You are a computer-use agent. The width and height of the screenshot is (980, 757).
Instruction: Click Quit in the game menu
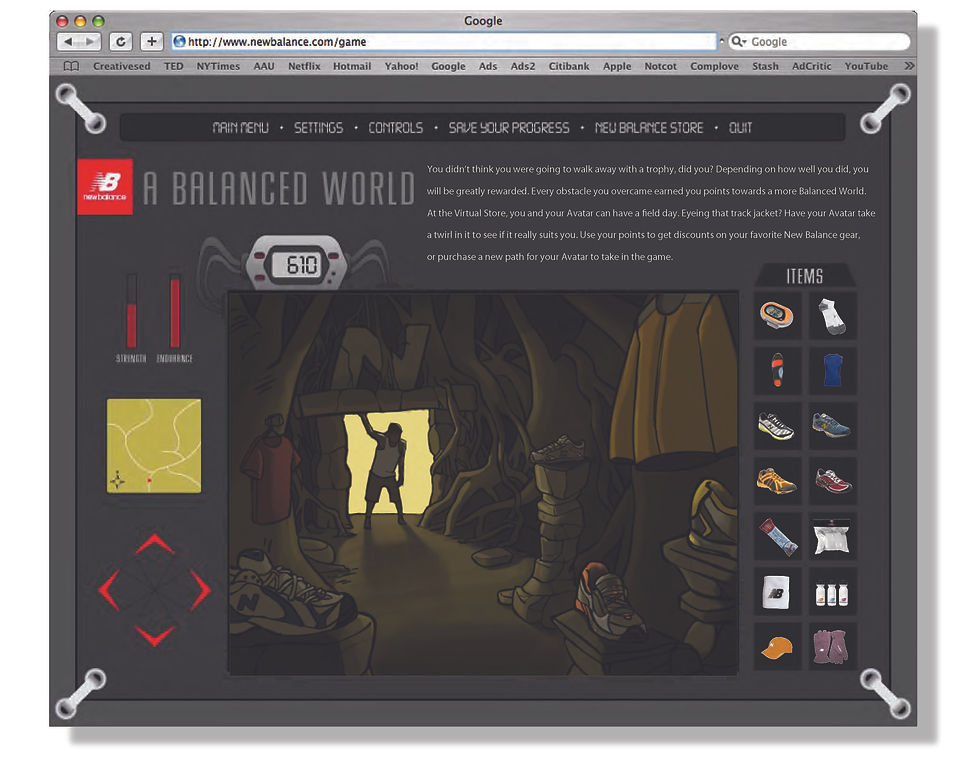pos(740,128)
